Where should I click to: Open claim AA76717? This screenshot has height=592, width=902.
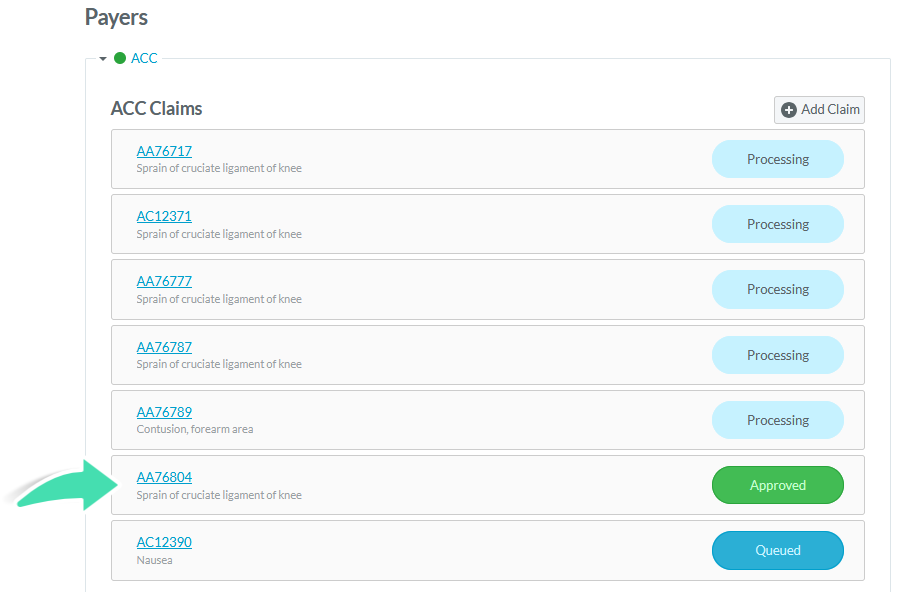point(164,151)
